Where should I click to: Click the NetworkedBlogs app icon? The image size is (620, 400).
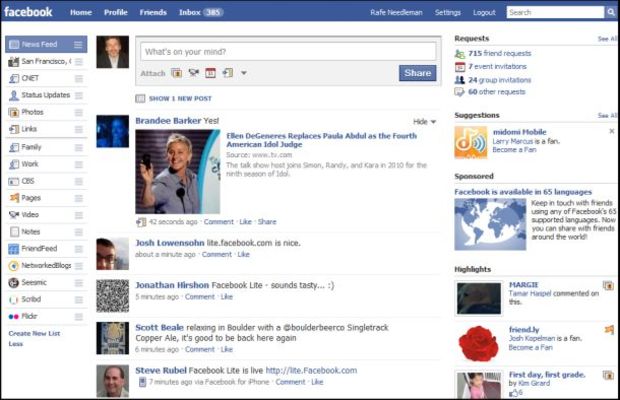pos(14,266)
